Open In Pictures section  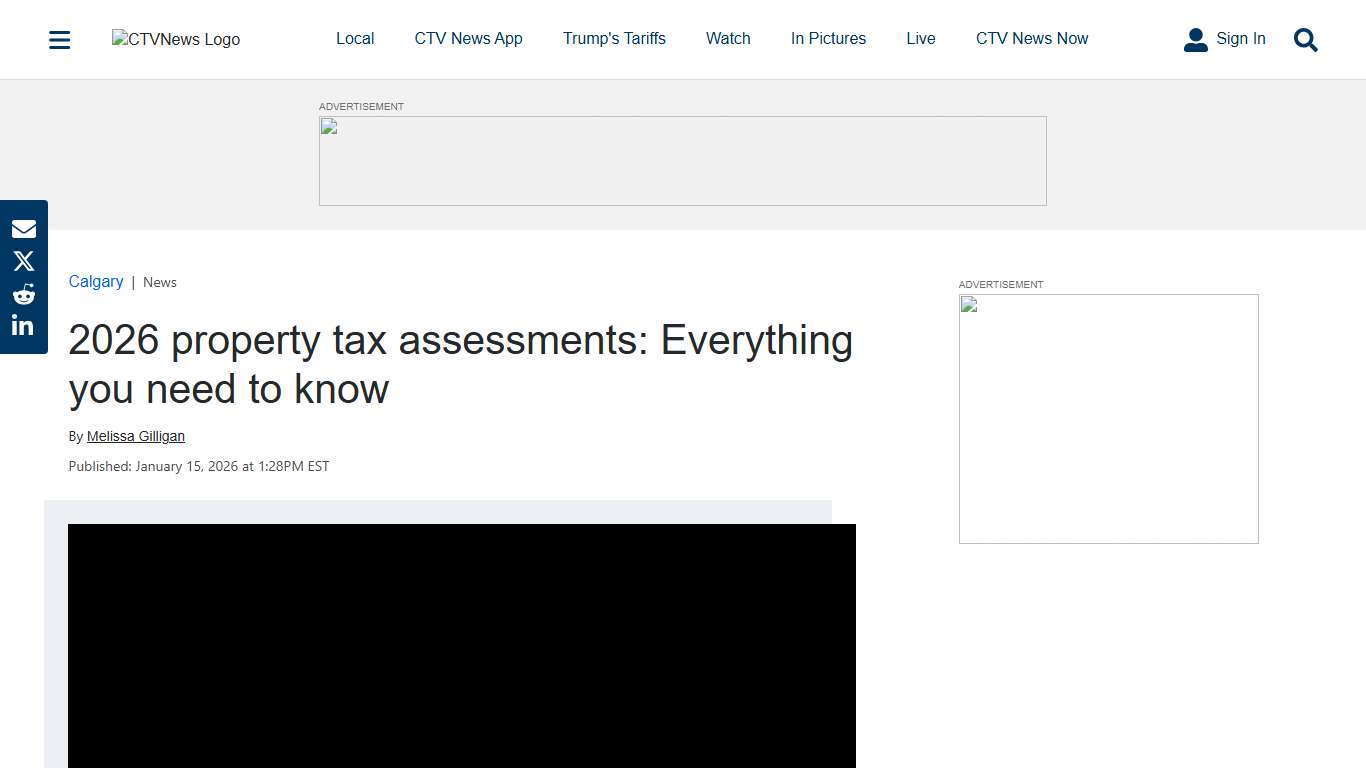pyautogui.click(x=828, y=39)
